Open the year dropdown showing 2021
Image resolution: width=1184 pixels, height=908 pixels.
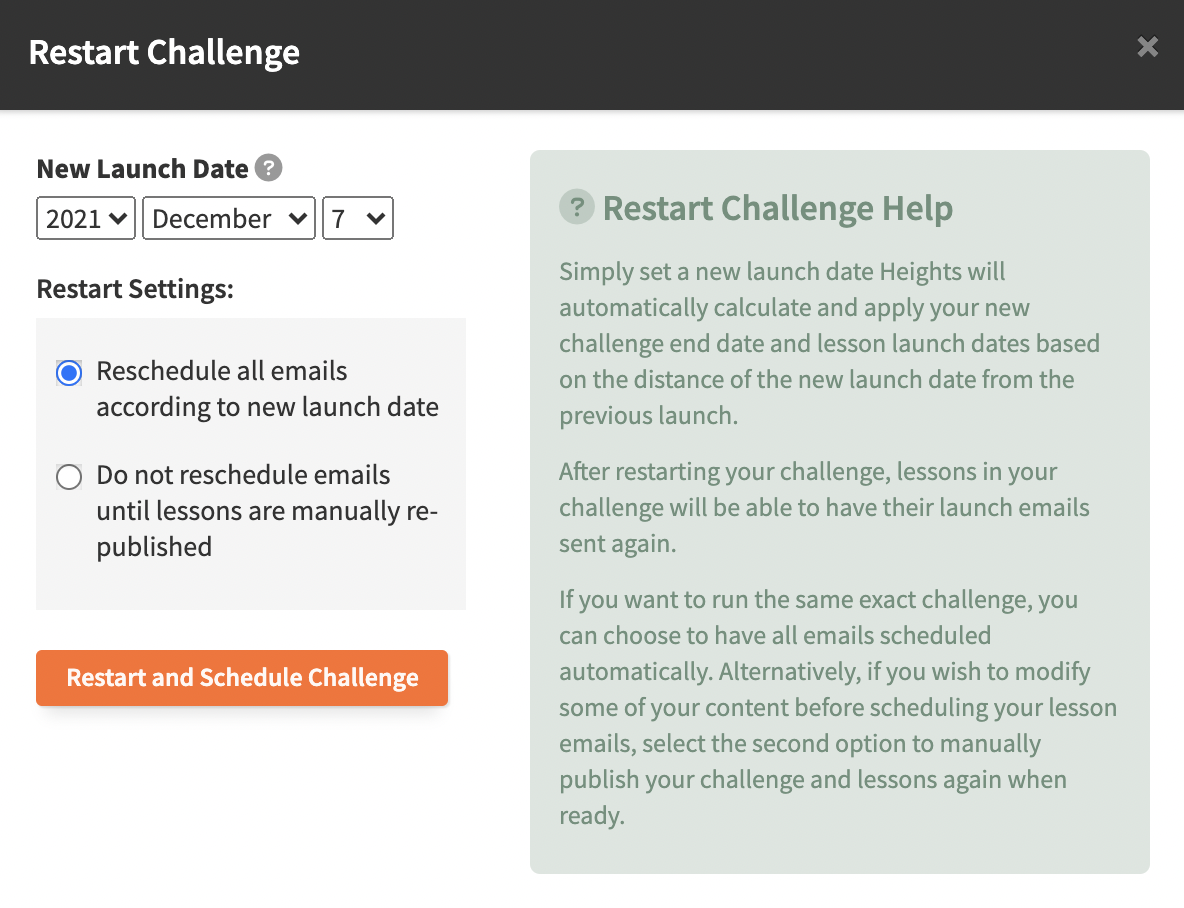click(86, 218)
